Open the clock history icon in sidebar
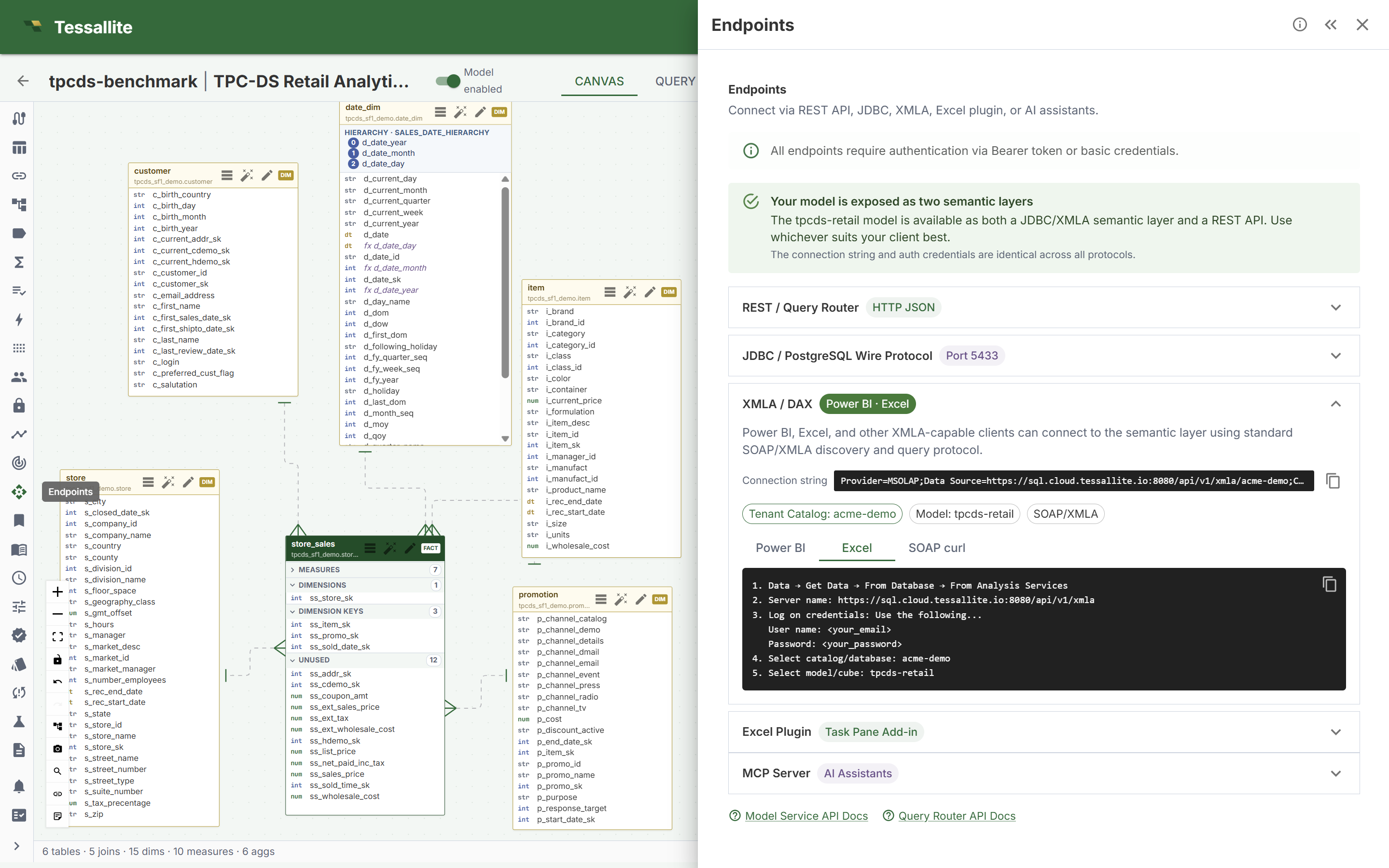Image resolution: width=1389 pixels, height=868 pixels. [x=19, y=578]
